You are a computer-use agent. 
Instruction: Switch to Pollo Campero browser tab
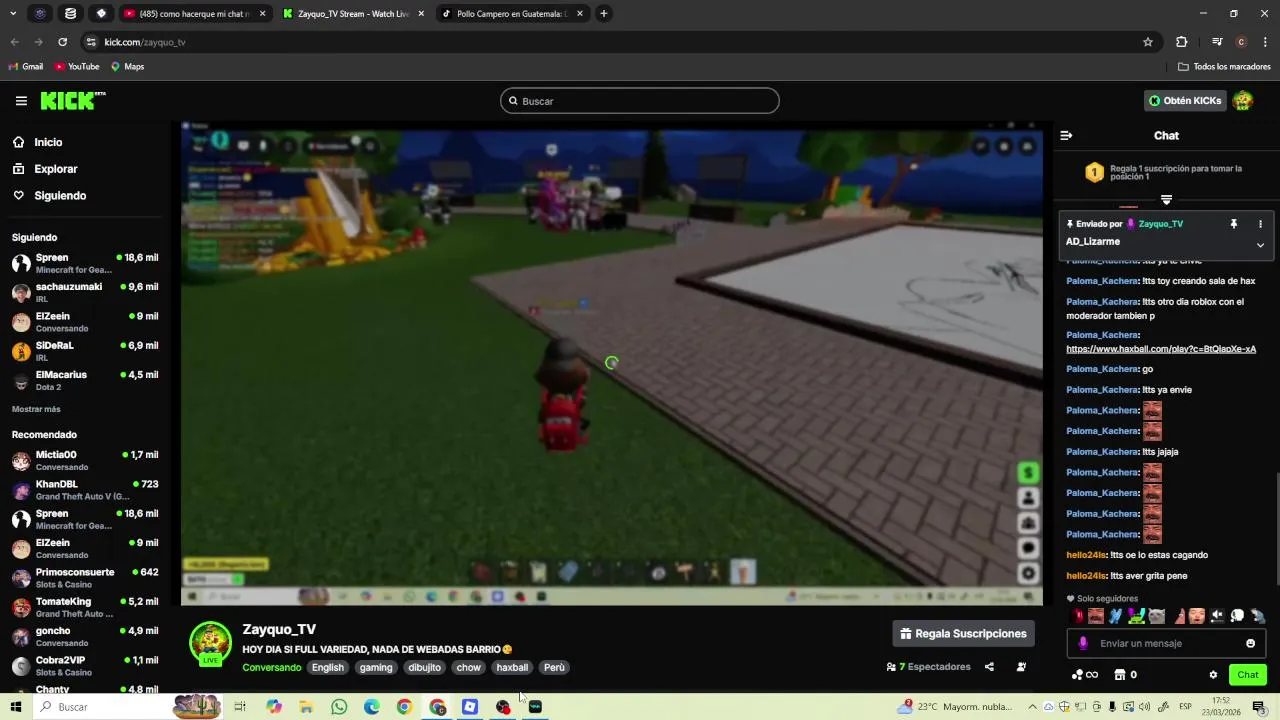(512, 14)
